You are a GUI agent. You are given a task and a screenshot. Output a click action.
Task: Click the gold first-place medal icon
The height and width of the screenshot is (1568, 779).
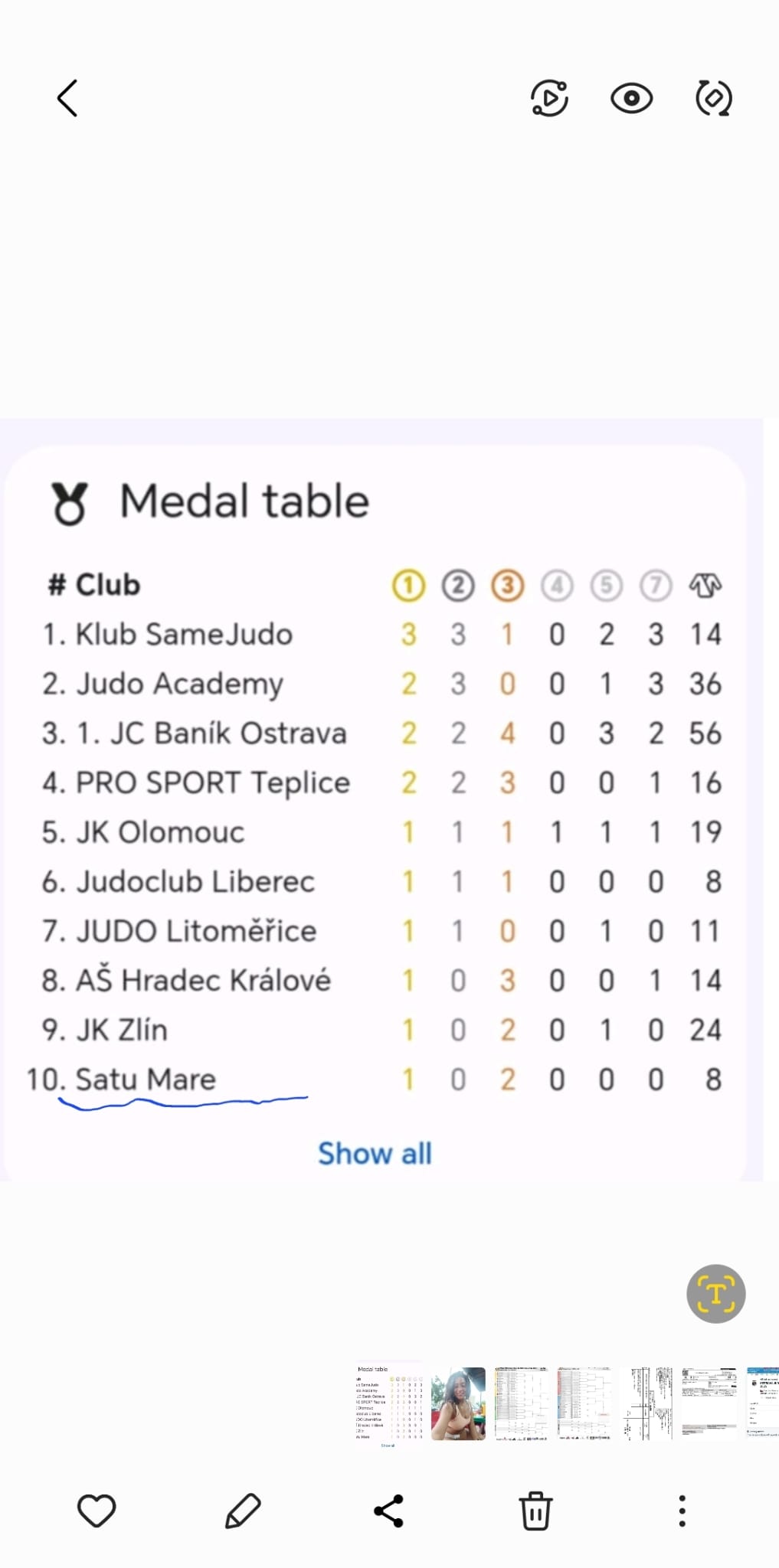(408, 586)
